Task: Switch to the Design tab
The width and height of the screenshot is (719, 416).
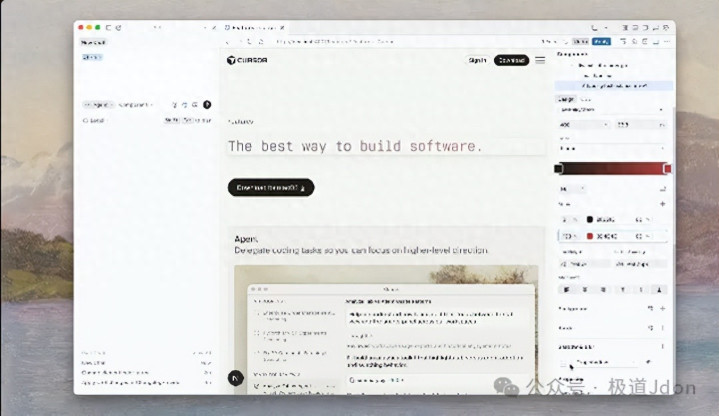Action: 566,99
